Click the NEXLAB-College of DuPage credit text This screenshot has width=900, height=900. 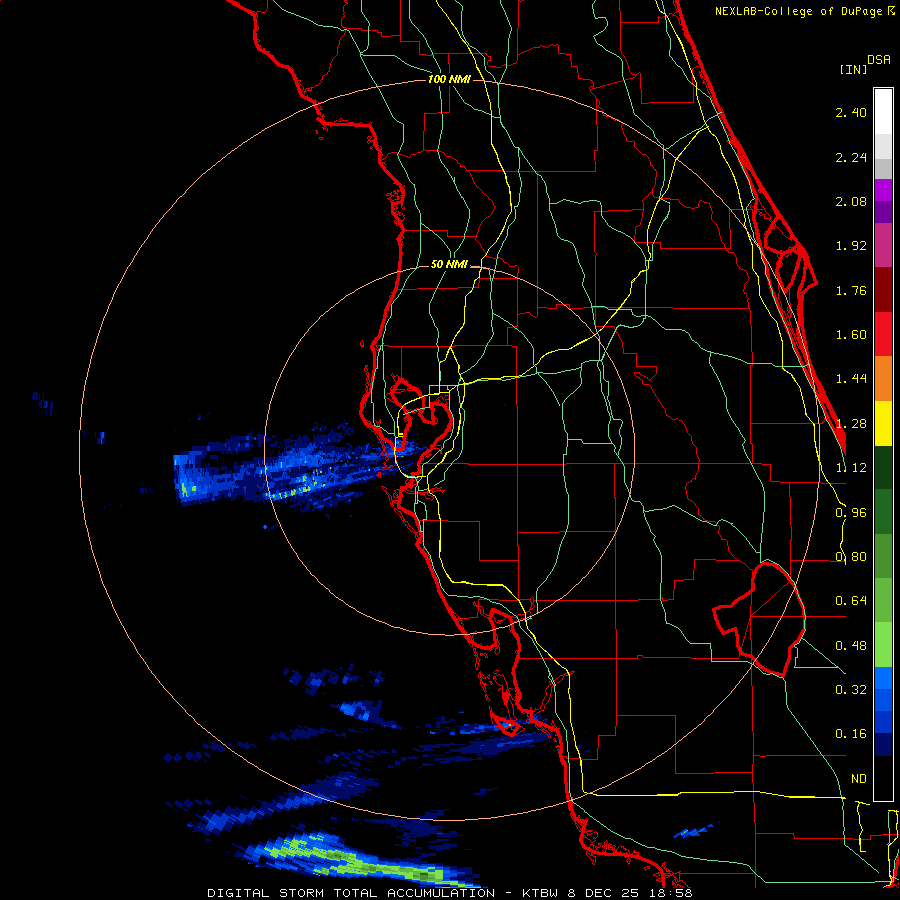click(800, 11)
